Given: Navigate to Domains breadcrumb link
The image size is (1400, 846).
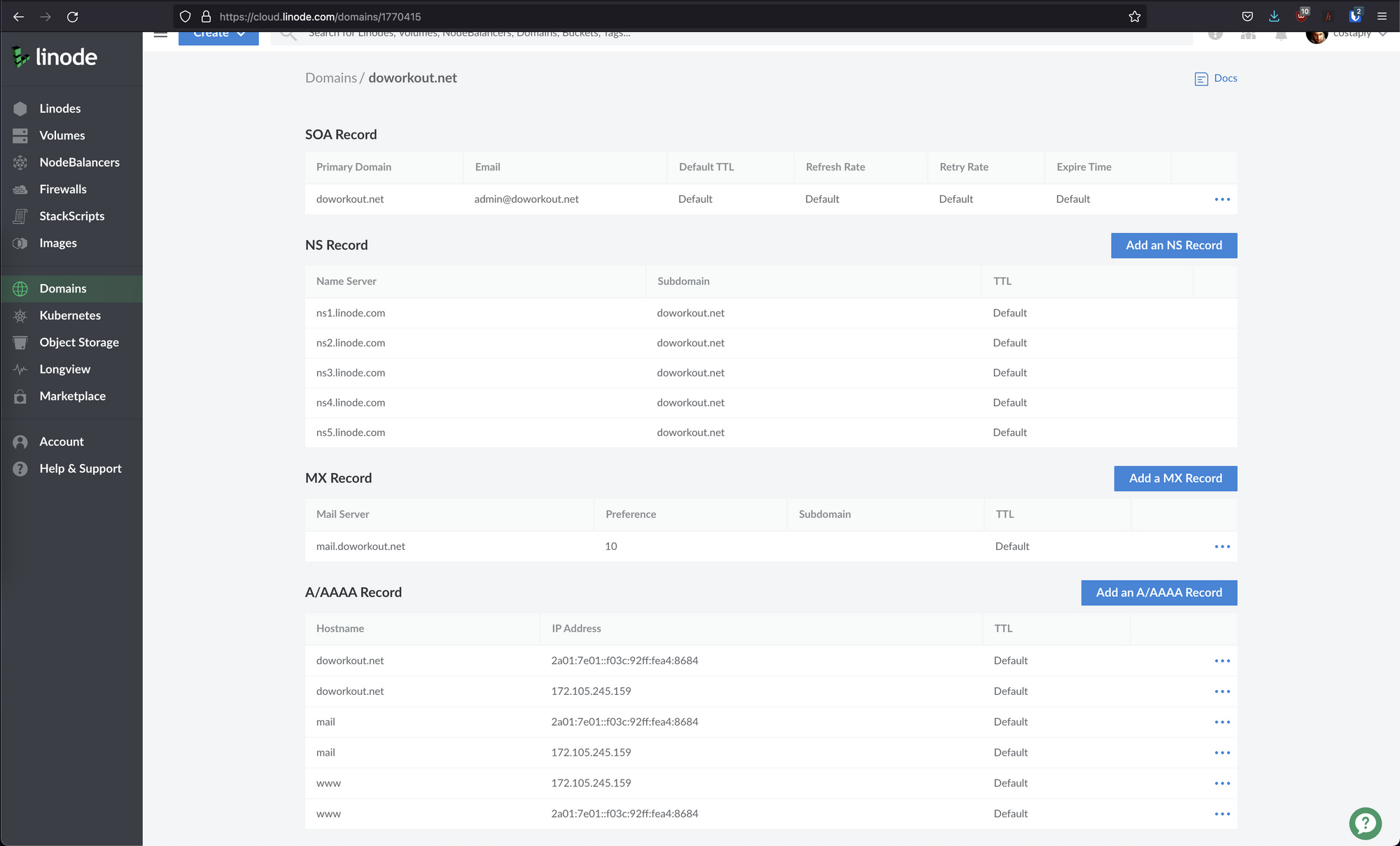Looking at the screenshot, I should click(x=330, y=78).
